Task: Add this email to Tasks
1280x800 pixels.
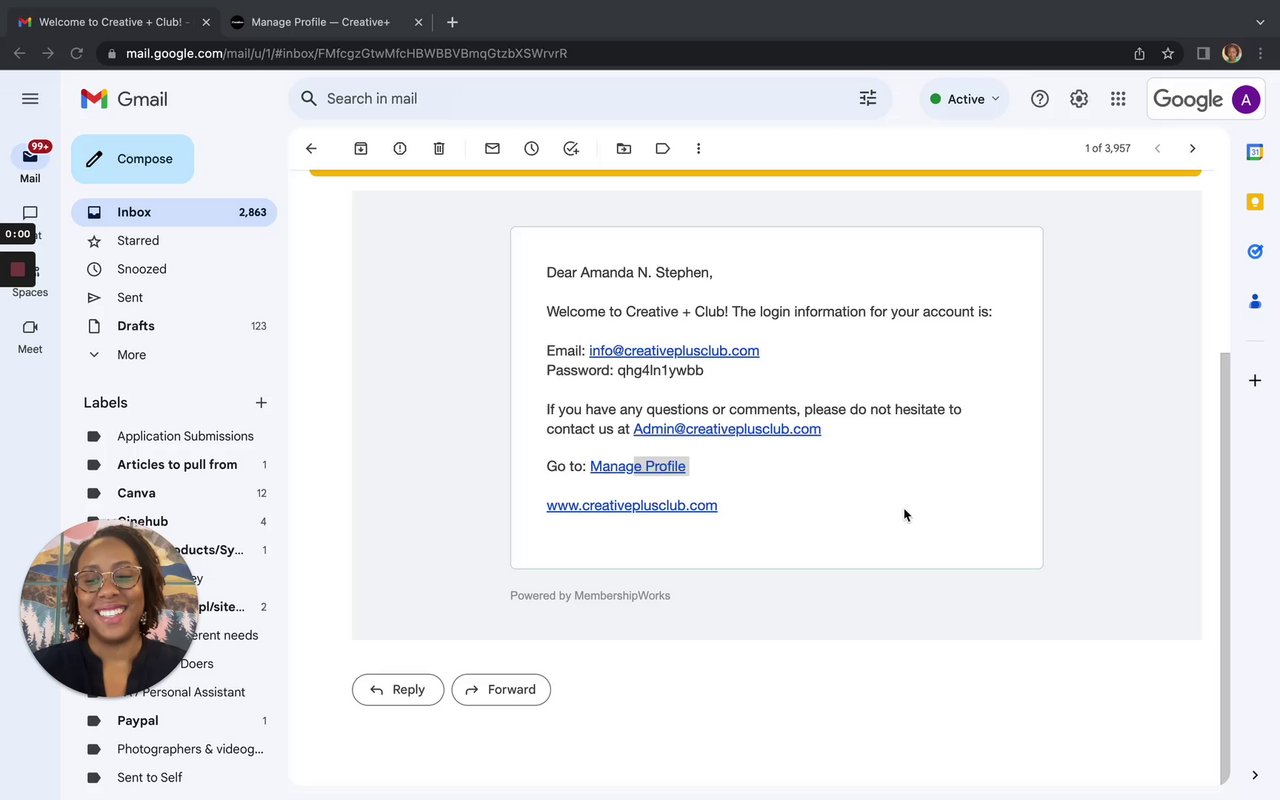Action: click(571, 148)
